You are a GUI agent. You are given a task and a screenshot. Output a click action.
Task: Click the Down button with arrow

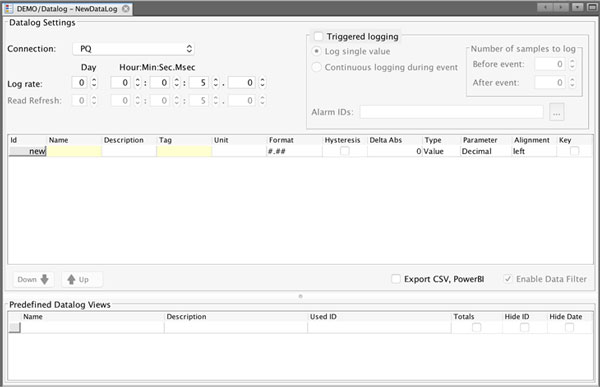pyautogui.click(x=33, y=279)
